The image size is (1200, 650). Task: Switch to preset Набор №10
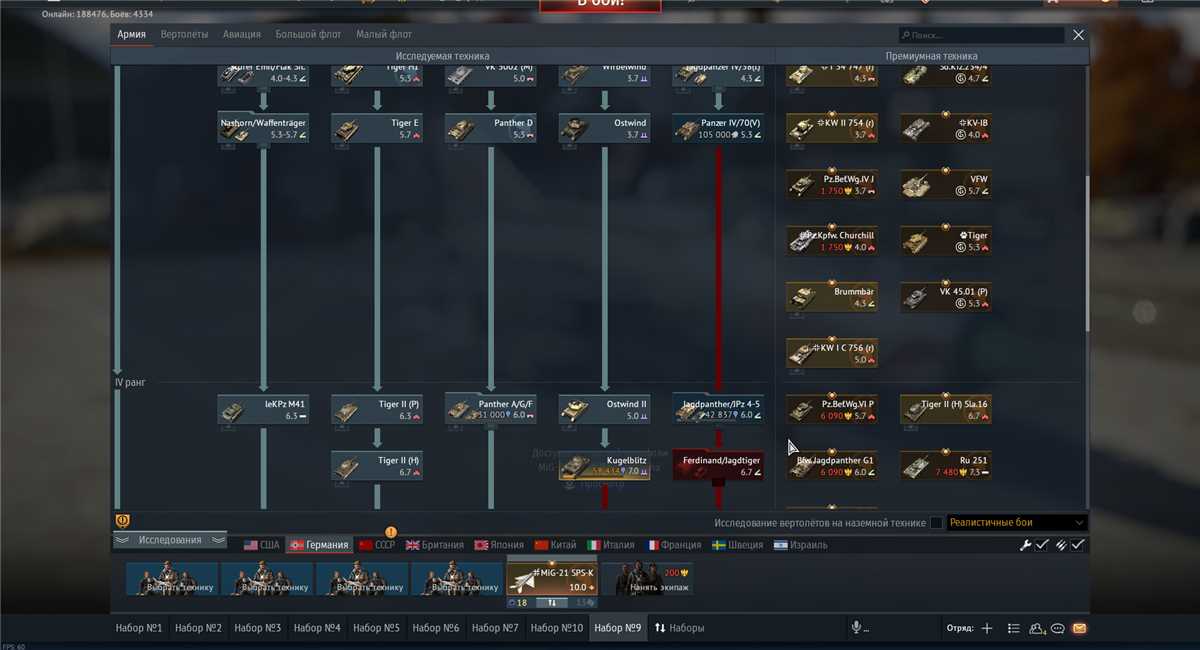pos(557,628)
